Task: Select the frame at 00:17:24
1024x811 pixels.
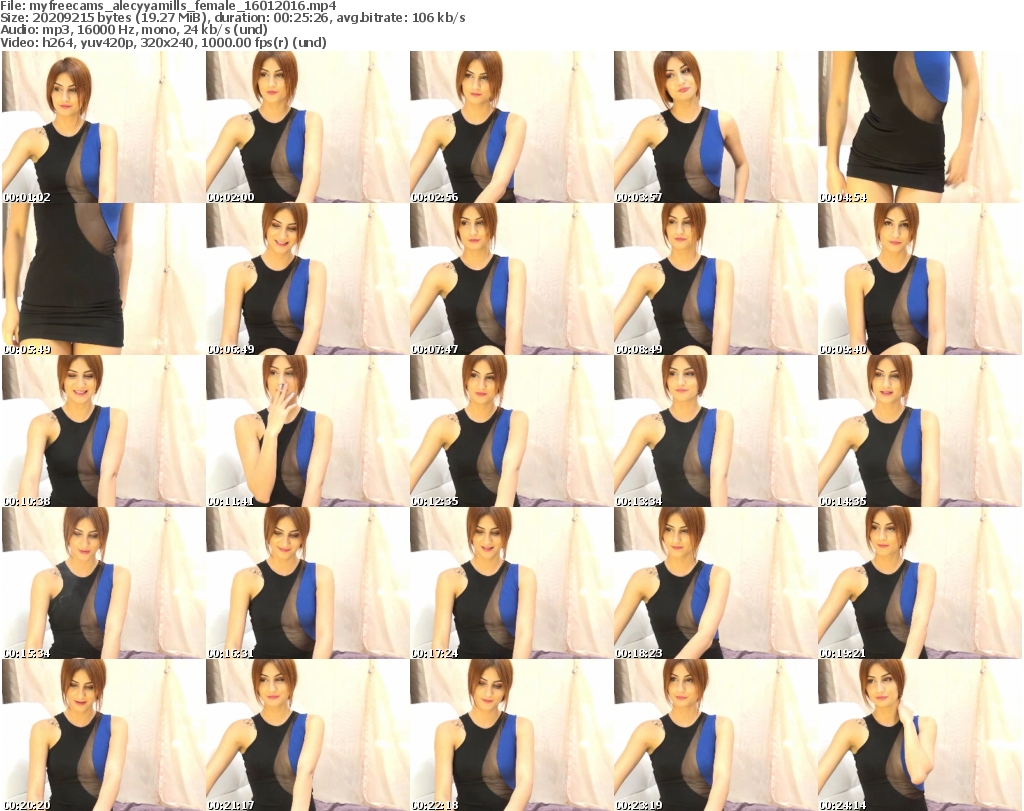Action: 511,583
